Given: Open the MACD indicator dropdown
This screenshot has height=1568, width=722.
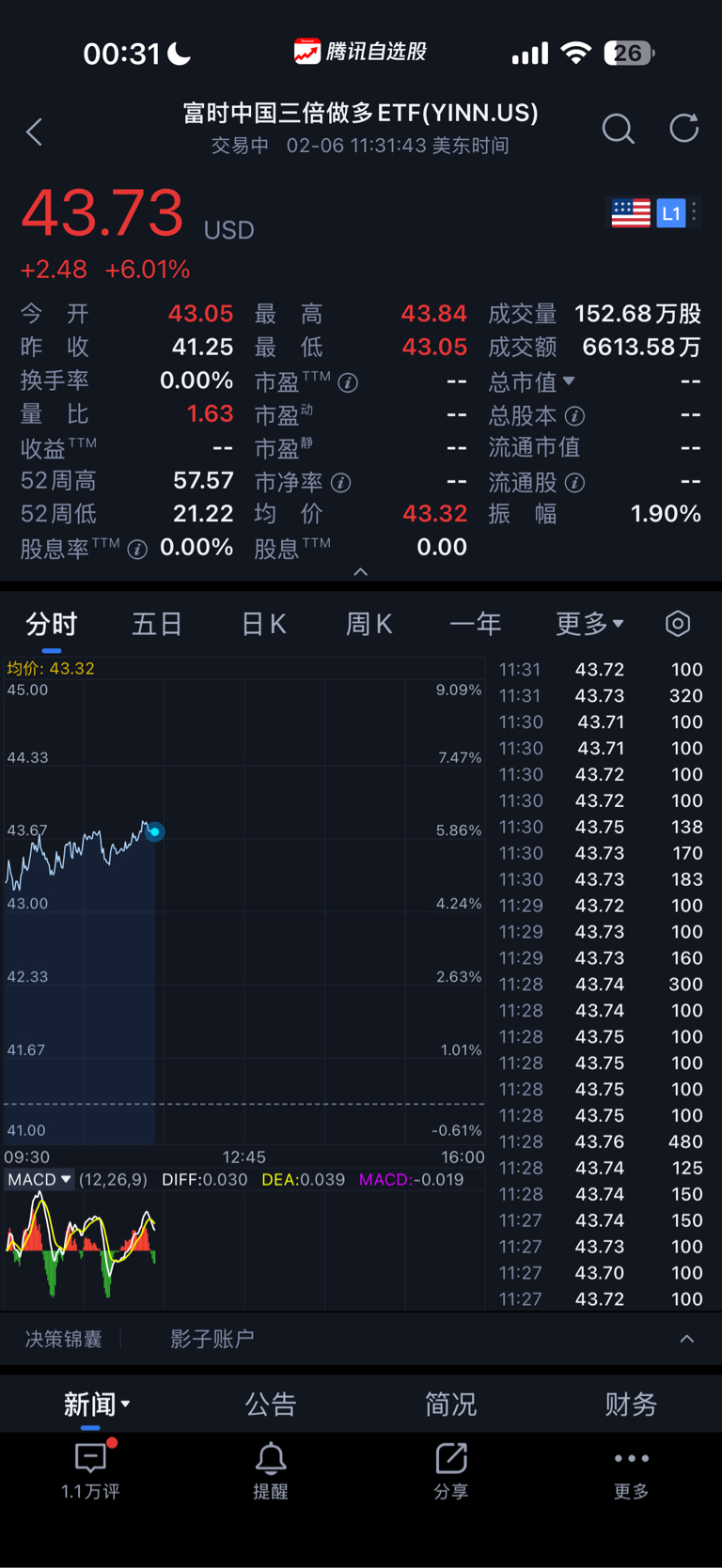Looking at the screenshot, I should 39,1179.
